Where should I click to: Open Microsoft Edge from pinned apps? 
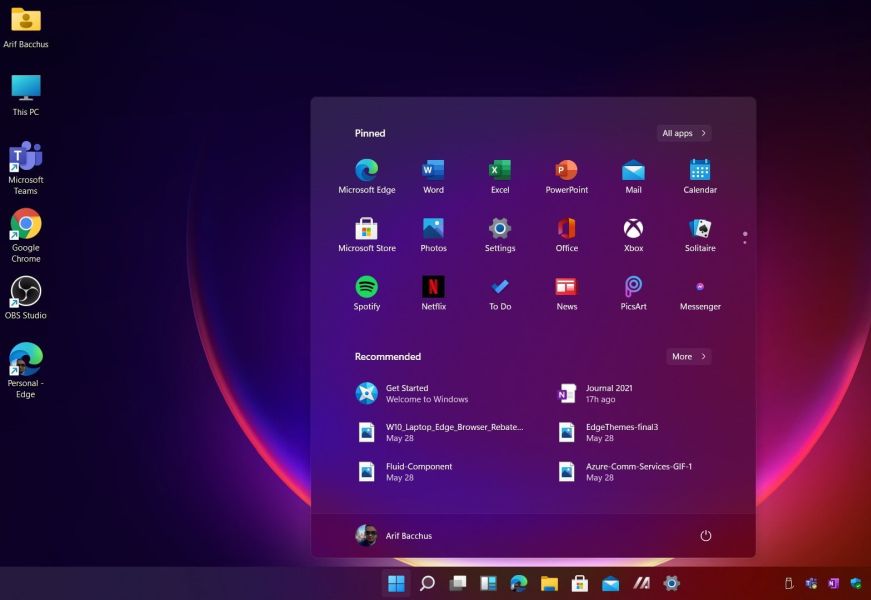[x=367, y=176]
